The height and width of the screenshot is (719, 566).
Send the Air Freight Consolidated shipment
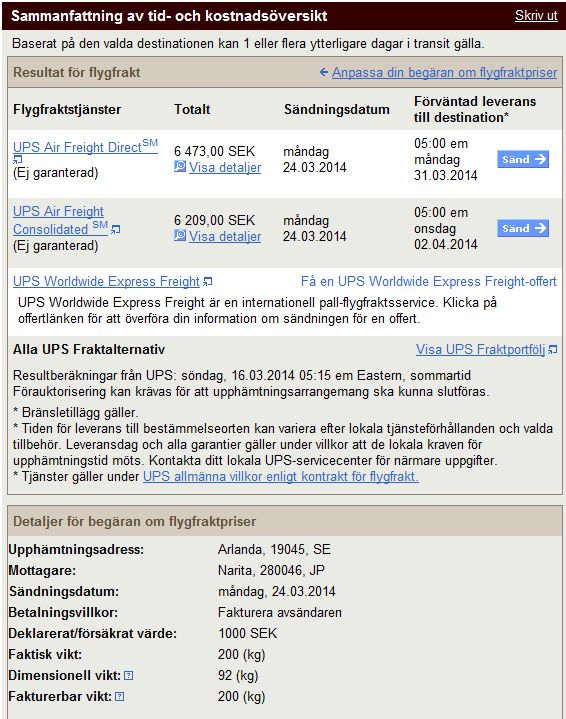point(523,228)
